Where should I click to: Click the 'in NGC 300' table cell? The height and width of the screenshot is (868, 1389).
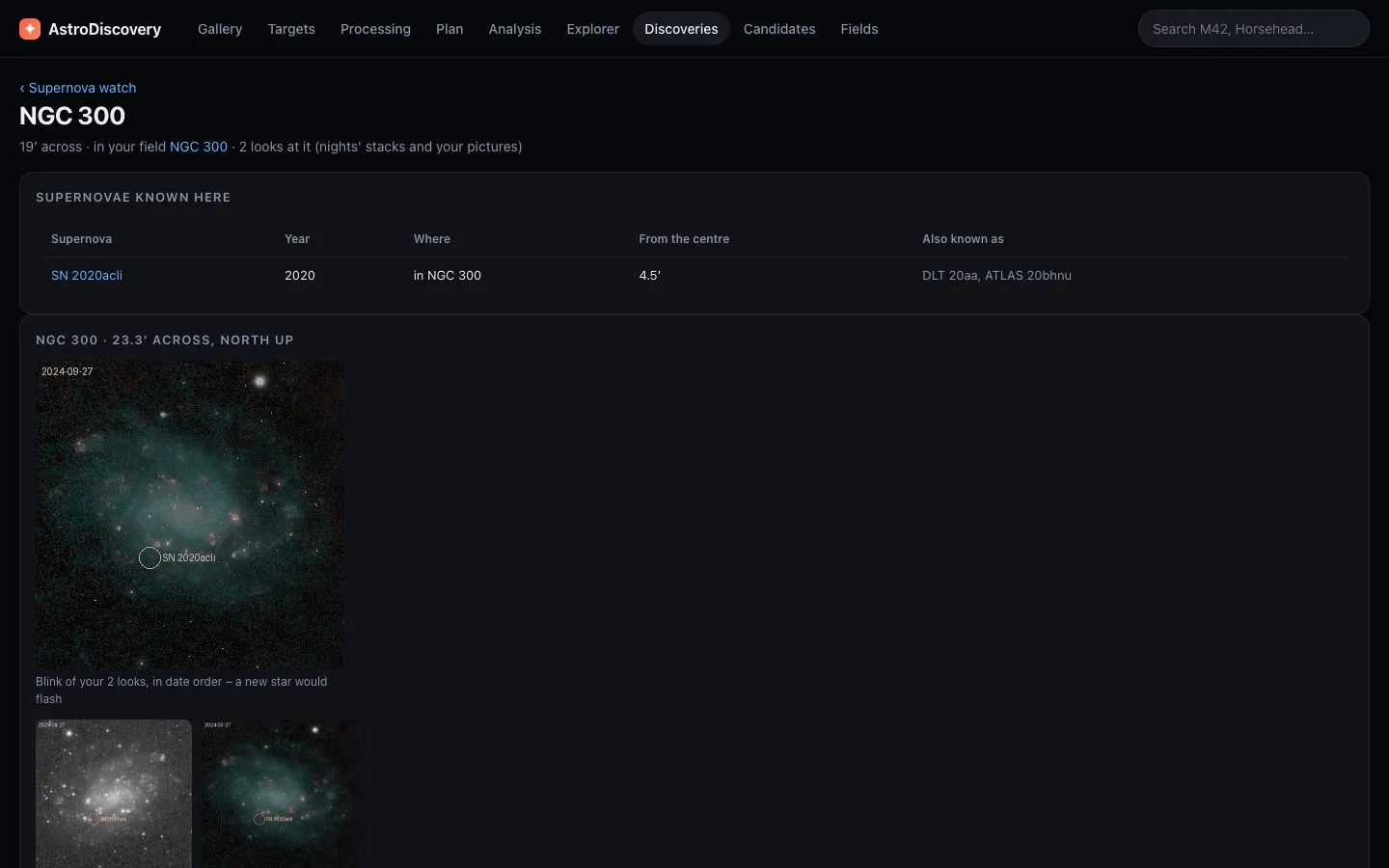tap(448, 275)
